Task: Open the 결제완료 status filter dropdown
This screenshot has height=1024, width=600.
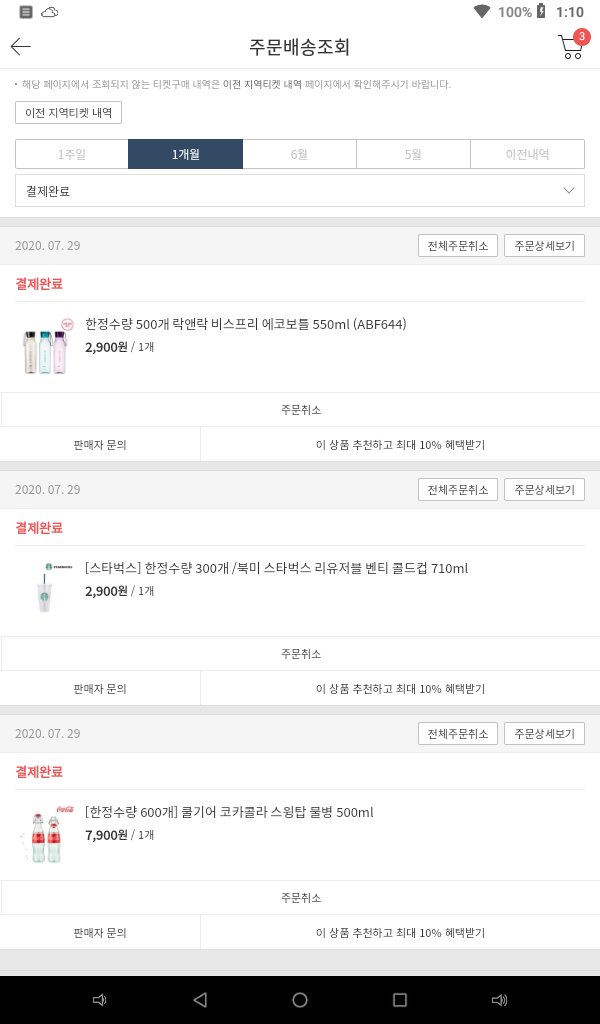Action: click(x=300, y=191)
